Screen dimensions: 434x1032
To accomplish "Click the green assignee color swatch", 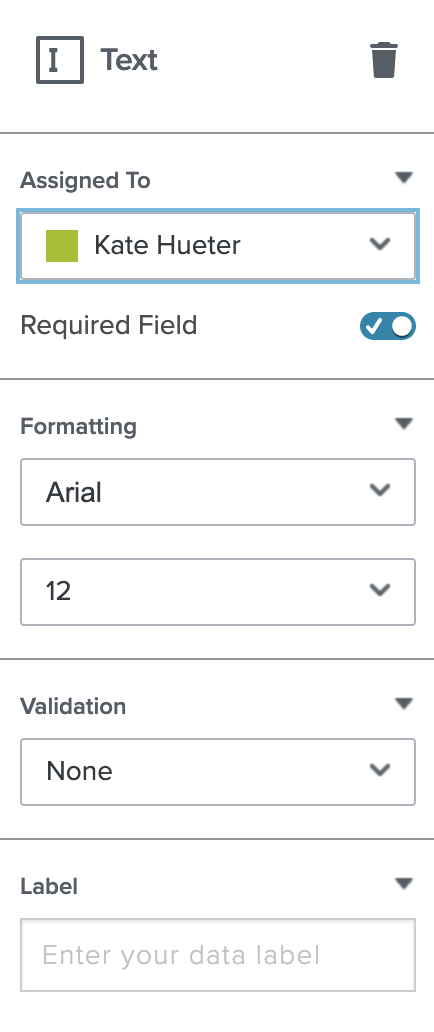I will [62, 245].
